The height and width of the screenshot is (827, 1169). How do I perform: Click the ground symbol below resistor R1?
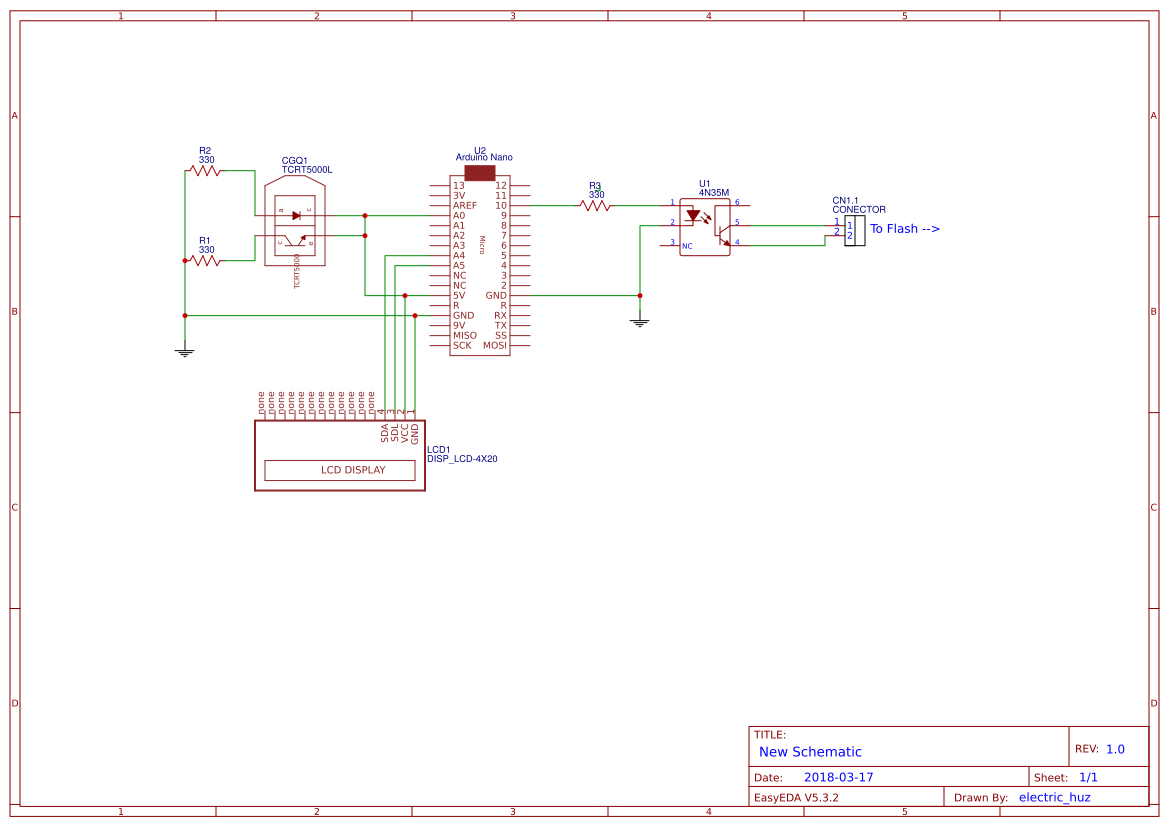184,351
